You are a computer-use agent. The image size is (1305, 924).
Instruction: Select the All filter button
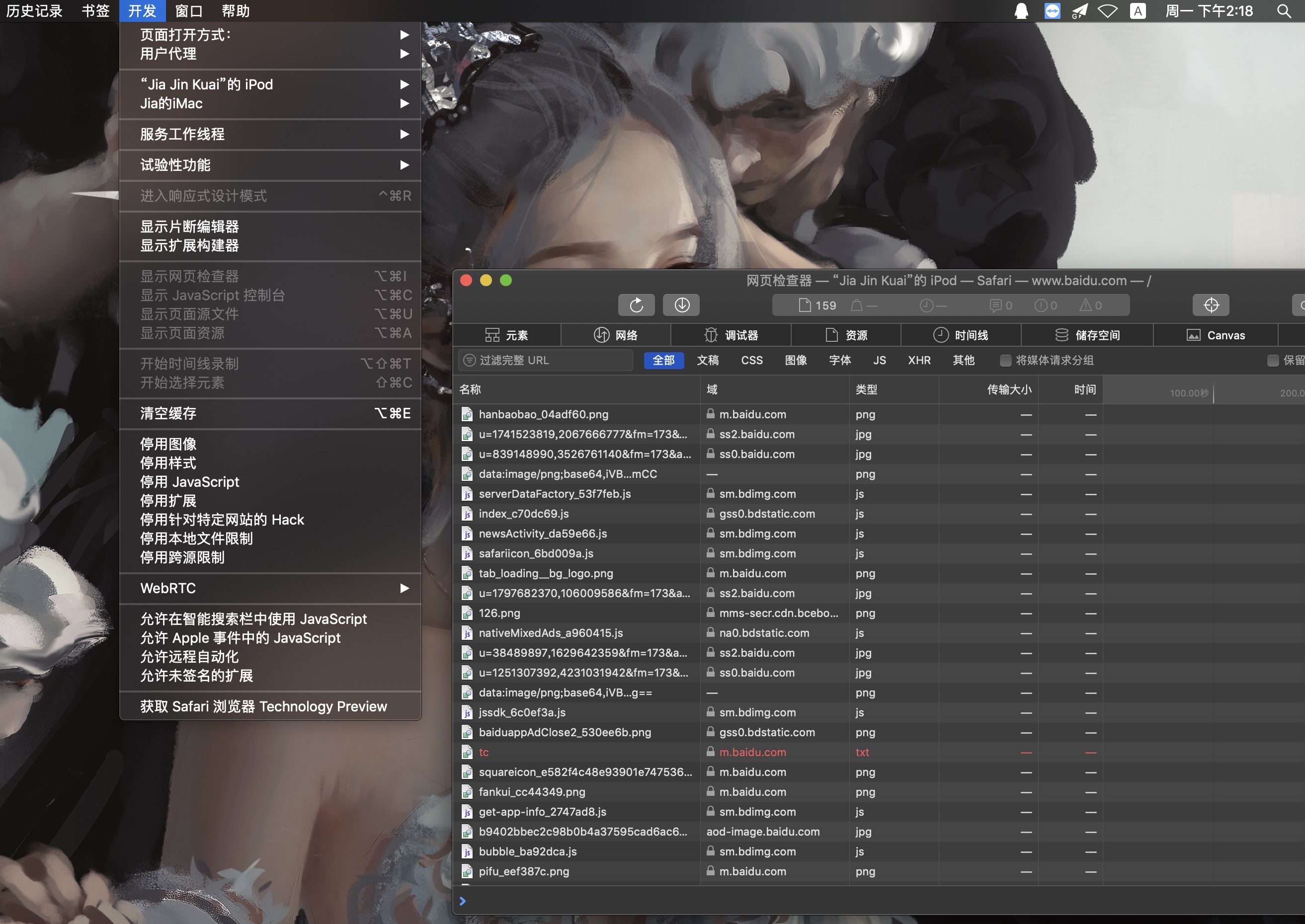tap(663, 361)
